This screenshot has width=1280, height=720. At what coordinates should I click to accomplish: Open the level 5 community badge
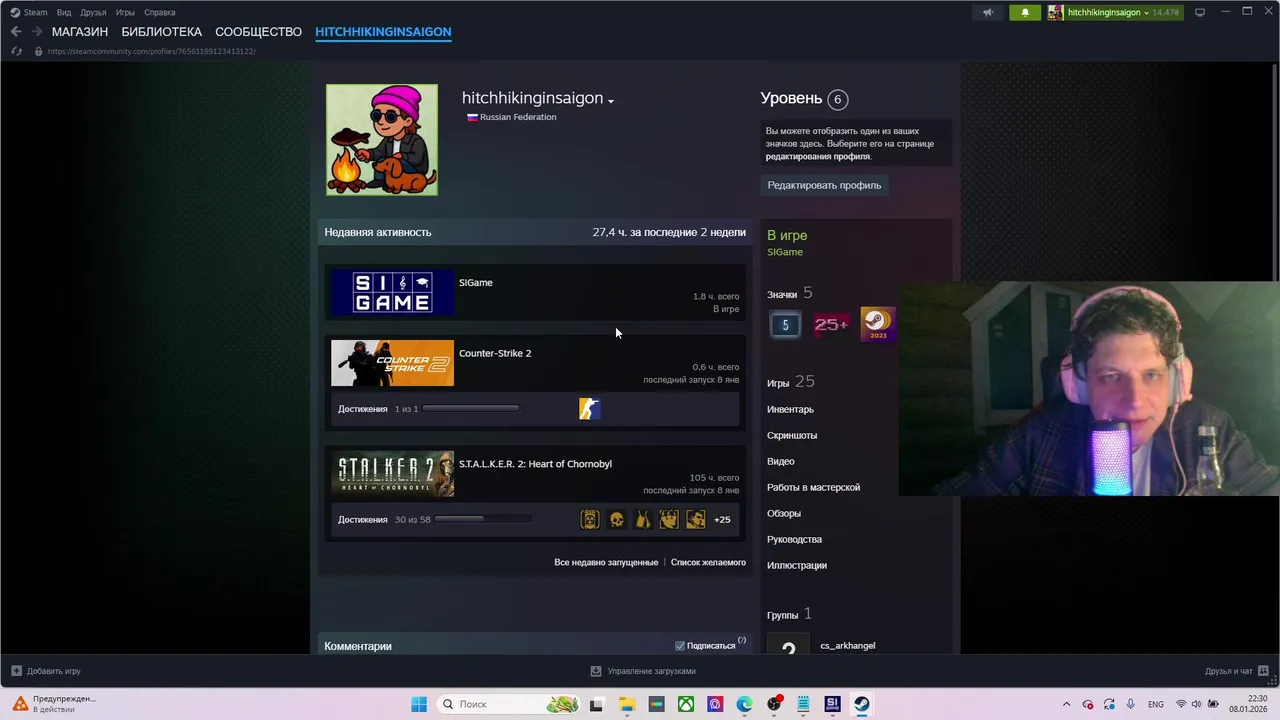pyautogui.click(x=785, y=324)
